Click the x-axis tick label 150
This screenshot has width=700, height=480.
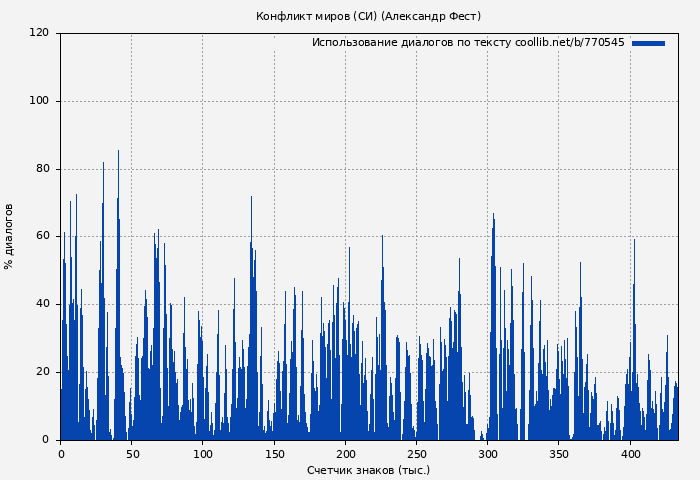coord(274,454)
